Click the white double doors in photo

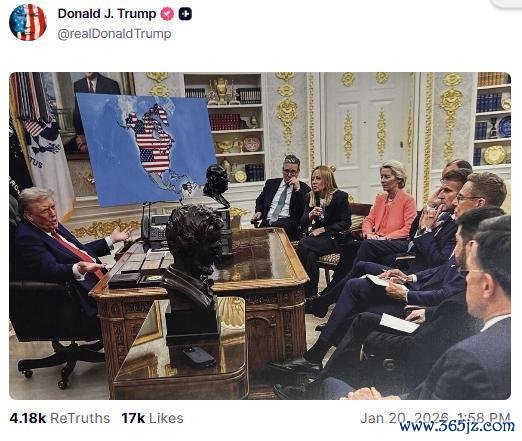click(369, 133)
